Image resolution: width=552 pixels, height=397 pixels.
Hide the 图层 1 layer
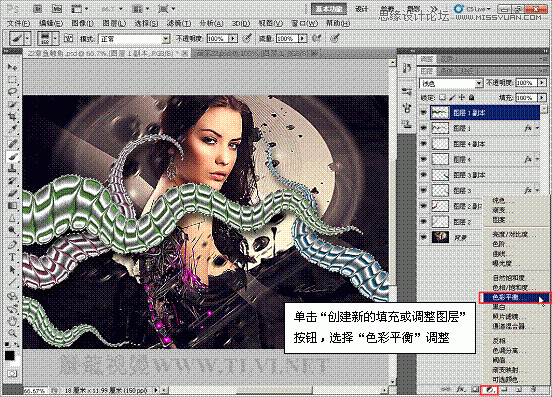tap(424, 128)
